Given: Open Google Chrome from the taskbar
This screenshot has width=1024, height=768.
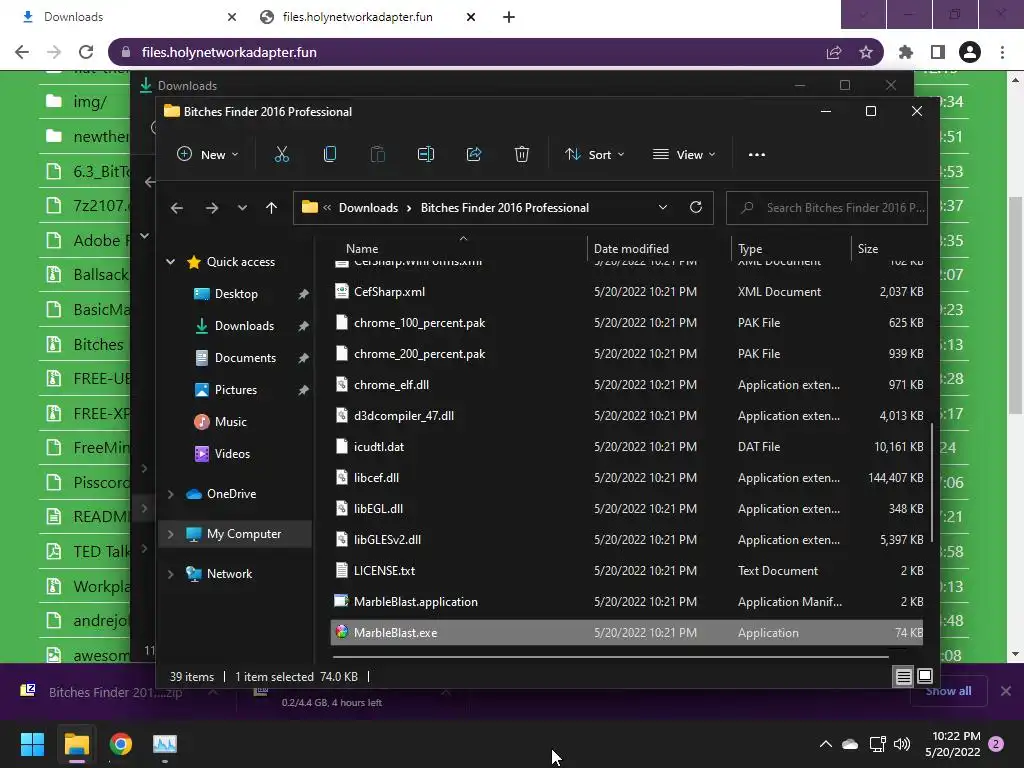Looking at the screenshot, I should (121, 744).
